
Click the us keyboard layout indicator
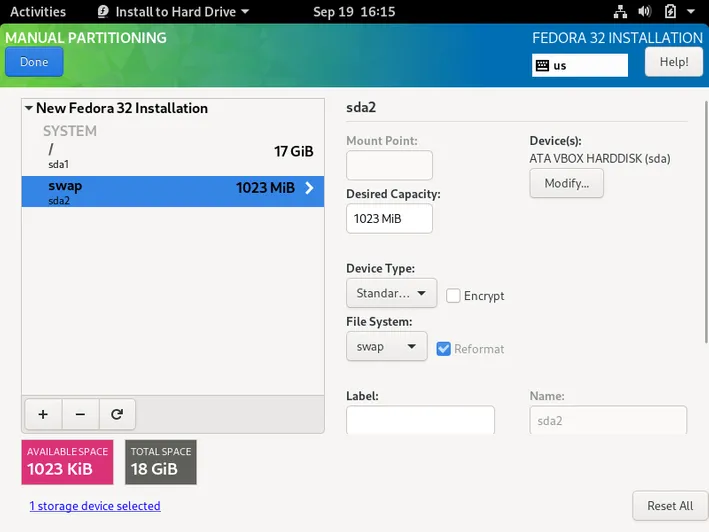click(580, 66)
